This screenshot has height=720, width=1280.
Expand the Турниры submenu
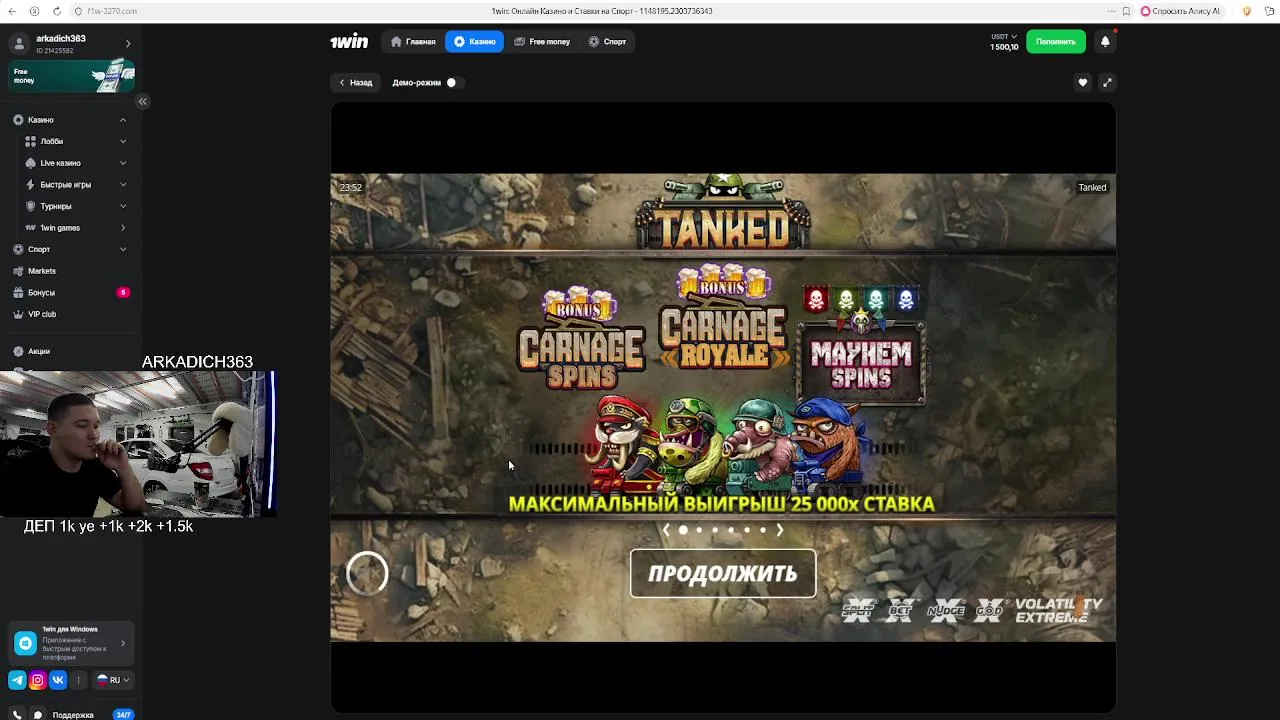(123, 206)
